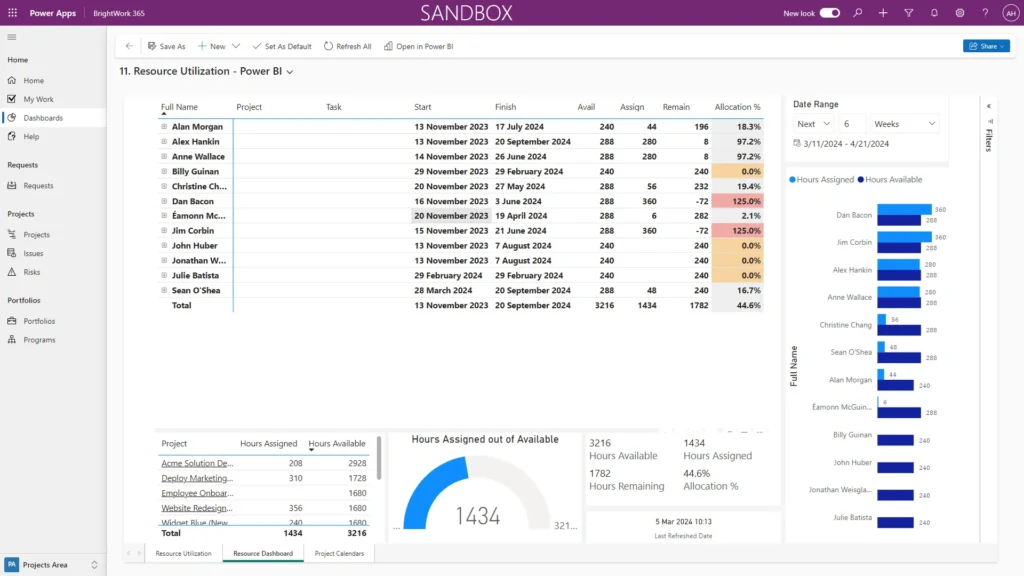Open the Next relative date dropdown
The height and width of the screenshot is (576, 1024).
(x=813, y=124)
